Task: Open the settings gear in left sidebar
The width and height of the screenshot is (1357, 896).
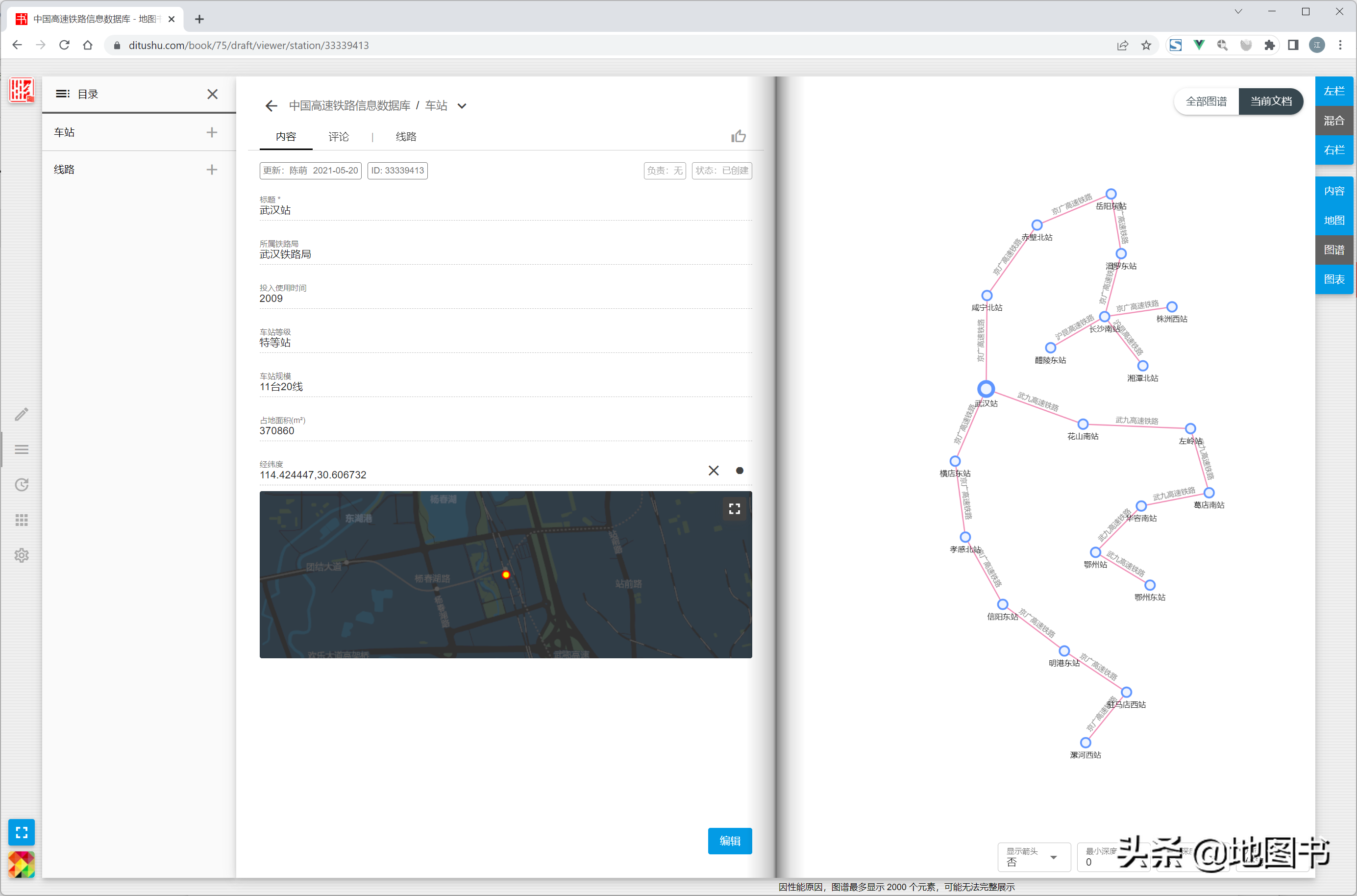Action: point(22,555)
